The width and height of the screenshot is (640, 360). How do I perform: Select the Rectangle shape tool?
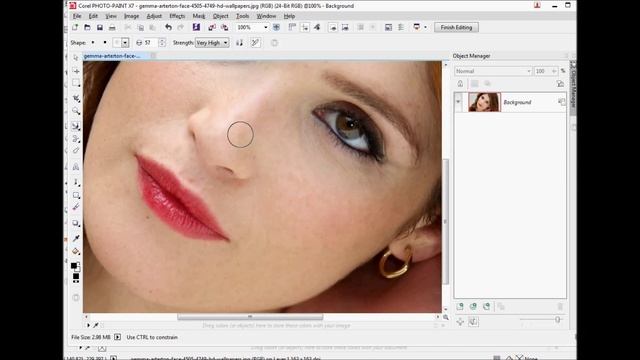point(76,195)
